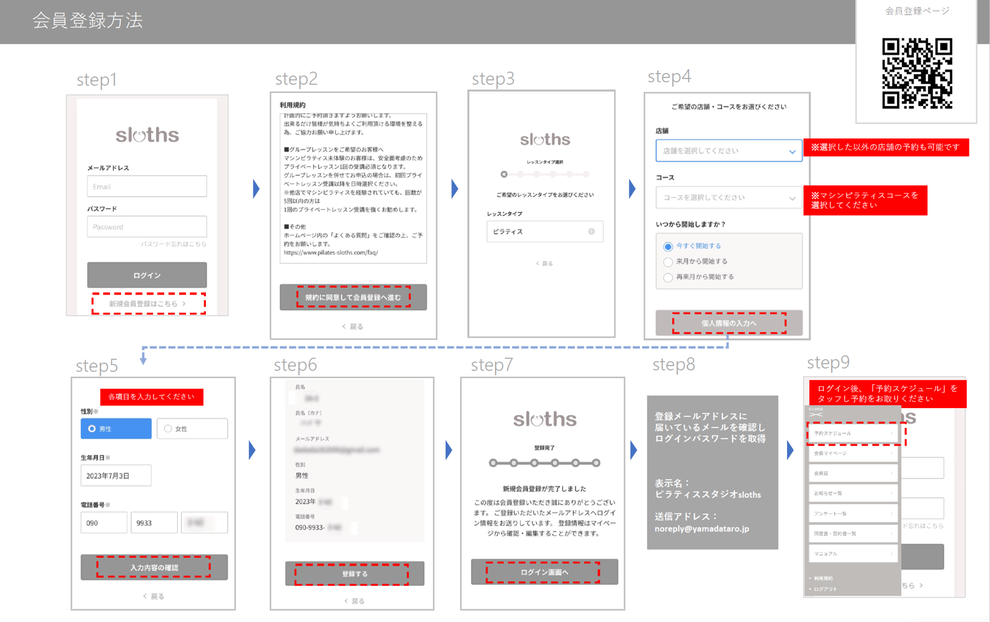
Task: Click the first progress step circle in step3
Action: (504, 174)
